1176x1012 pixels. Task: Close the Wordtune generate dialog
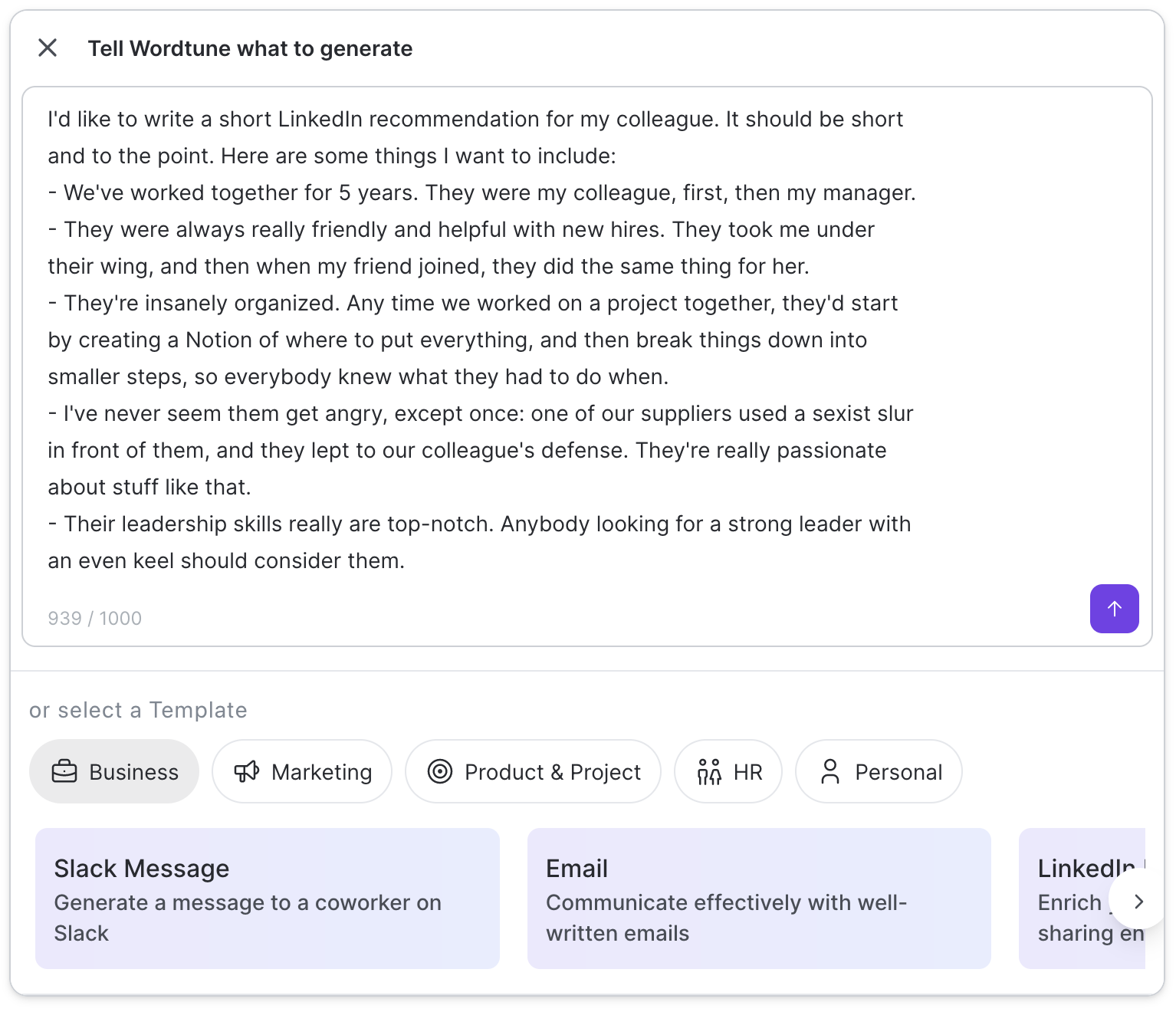[48, 48]
